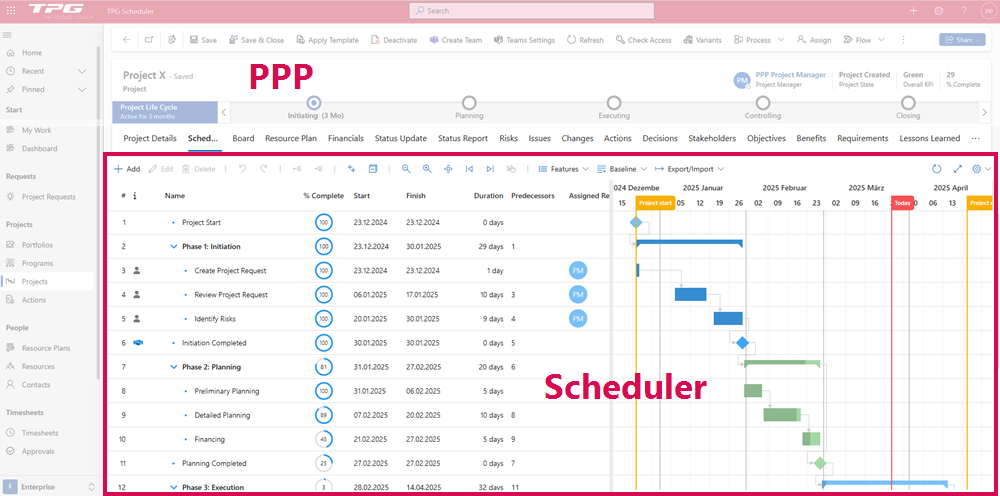Screen dimensions: 1000x496
Task: Select the Planning stage circle
Action: [x=469, y=102]
